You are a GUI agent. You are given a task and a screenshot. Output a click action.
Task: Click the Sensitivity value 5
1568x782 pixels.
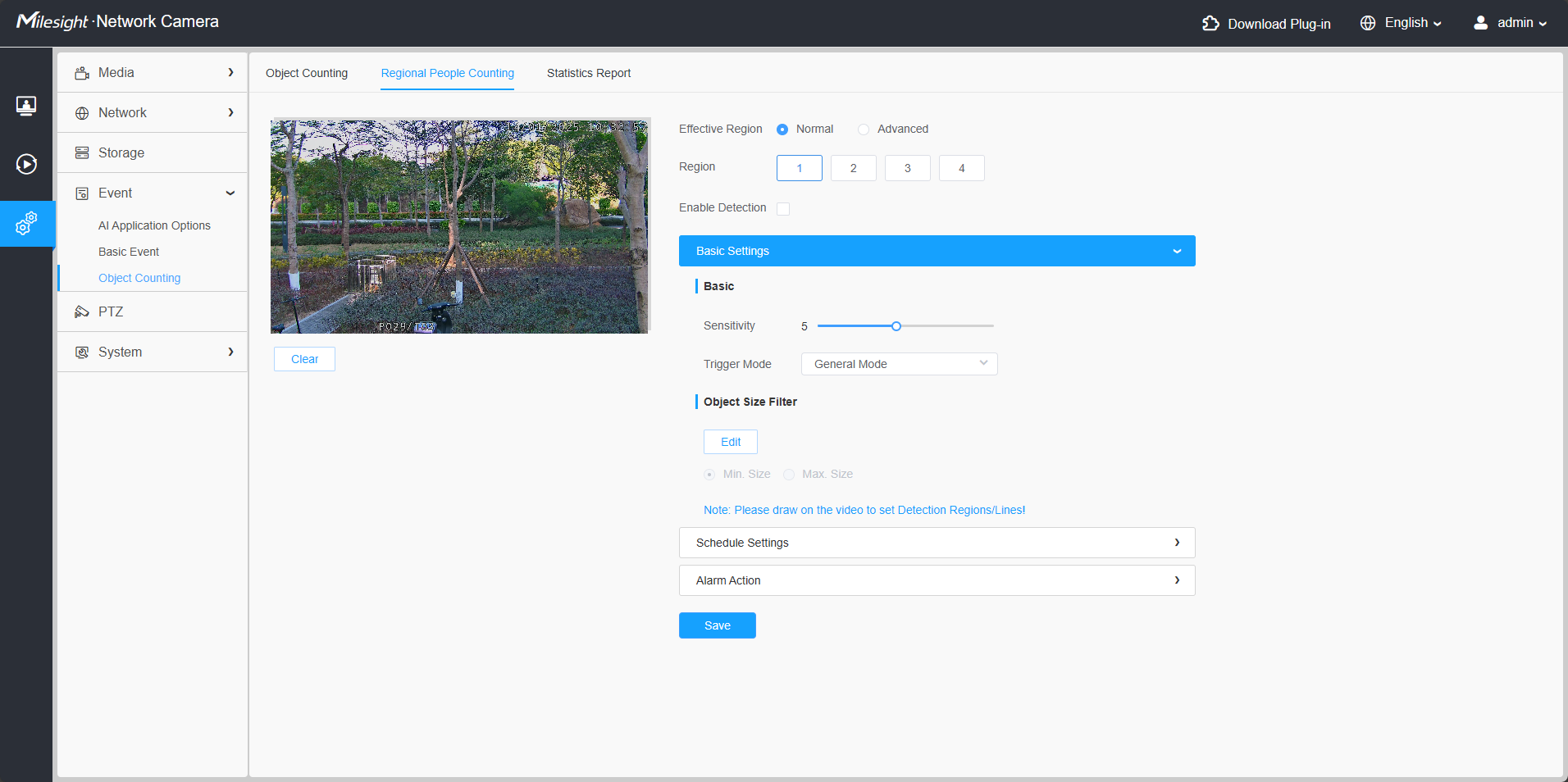[x=805, y=326]
